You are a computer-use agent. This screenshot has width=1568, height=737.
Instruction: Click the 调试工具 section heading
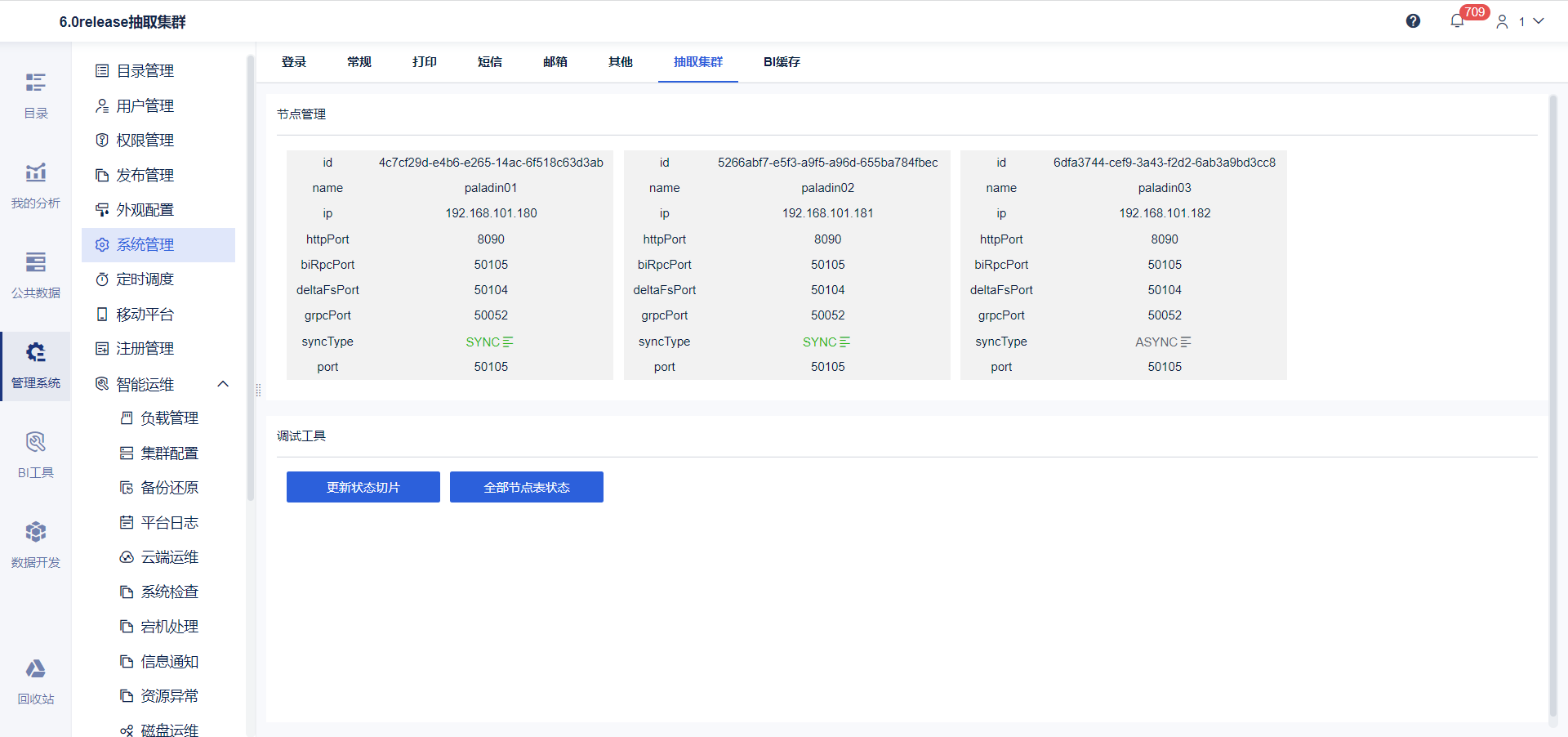point(301,436)
